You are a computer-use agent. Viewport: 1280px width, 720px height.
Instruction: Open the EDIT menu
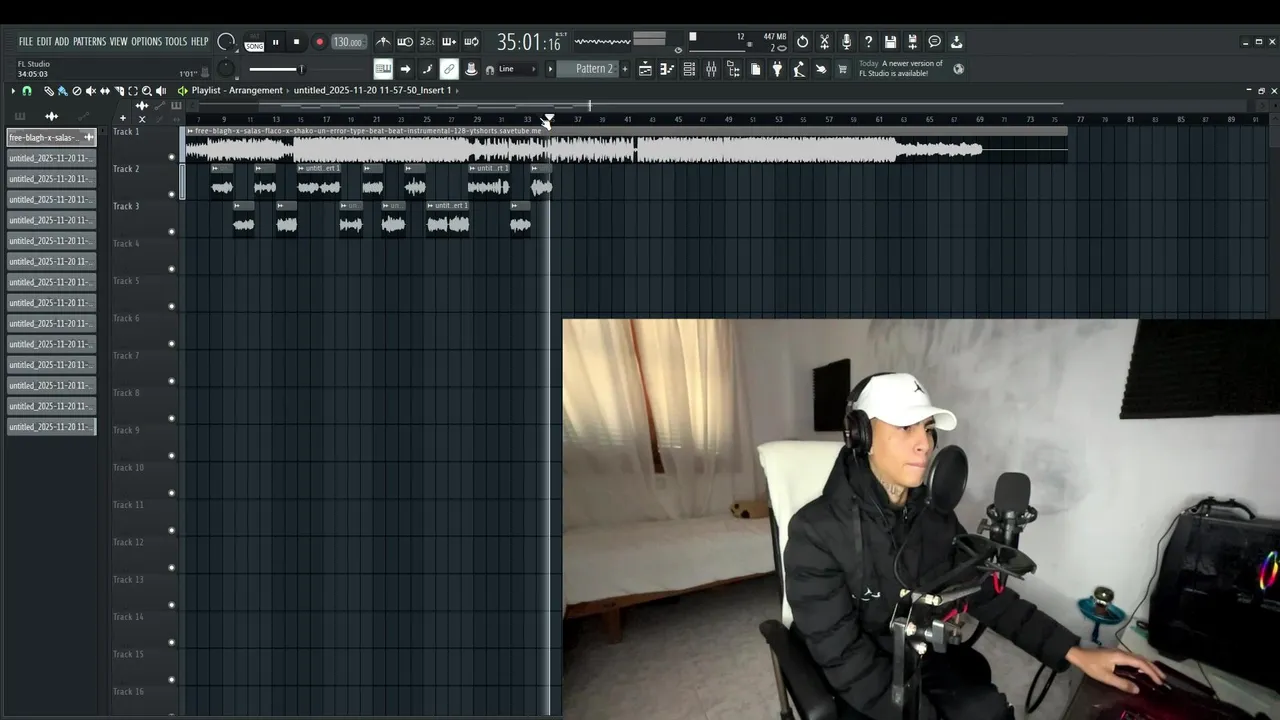click(x=44, y=42)
